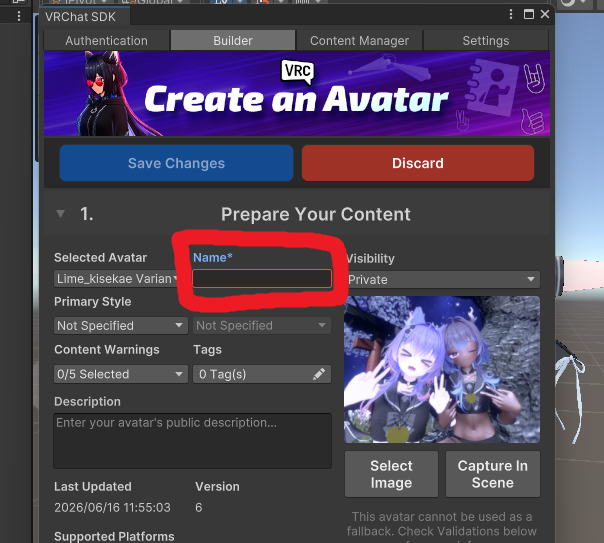Collapse the Prepare Your Content section
The image size is (604, 543).
(60, 214)
